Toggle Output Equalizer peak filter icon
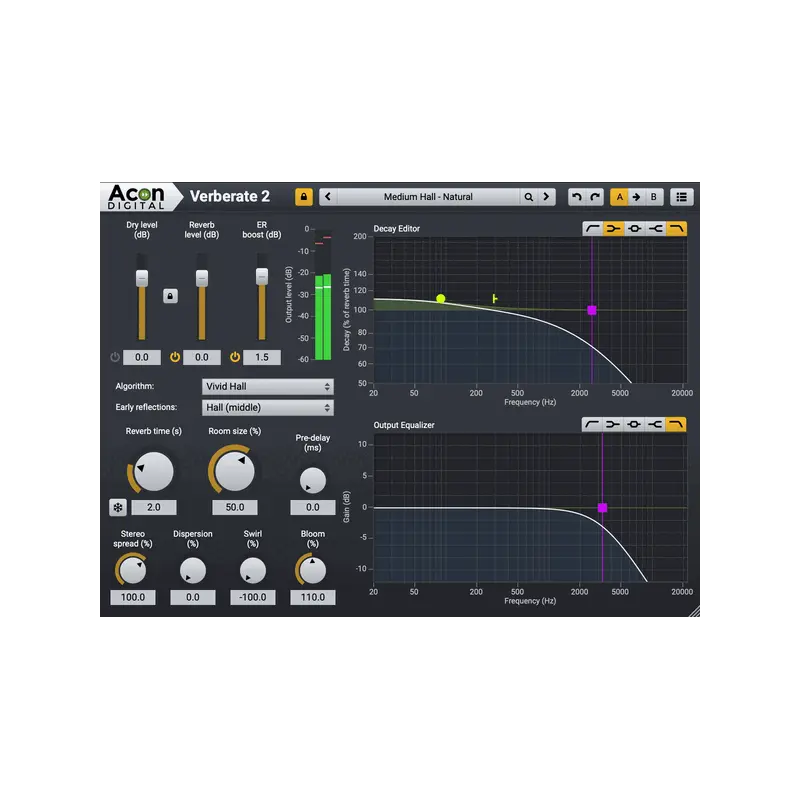 634,424
